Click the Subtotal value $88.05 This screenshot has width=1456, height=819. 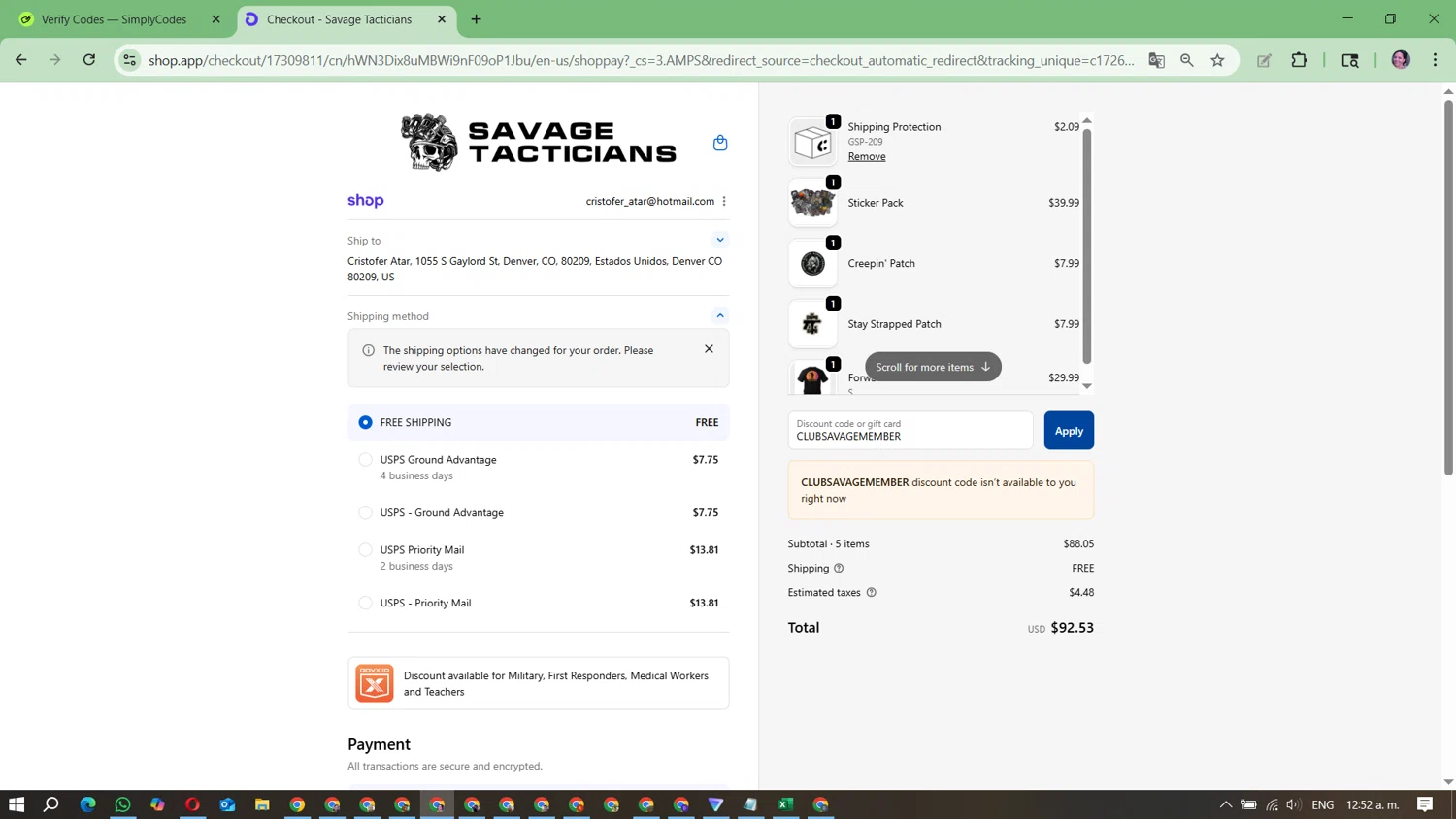click(1078, 543)
